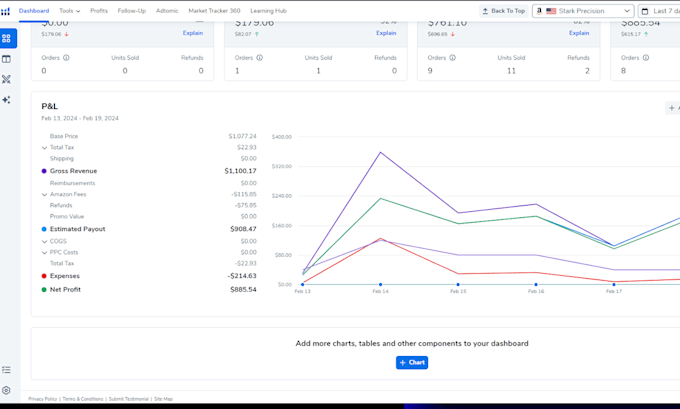680x409 pixels.
Task: Click the Estimated Payout value $908.47
Action: (x=243, y=229)
